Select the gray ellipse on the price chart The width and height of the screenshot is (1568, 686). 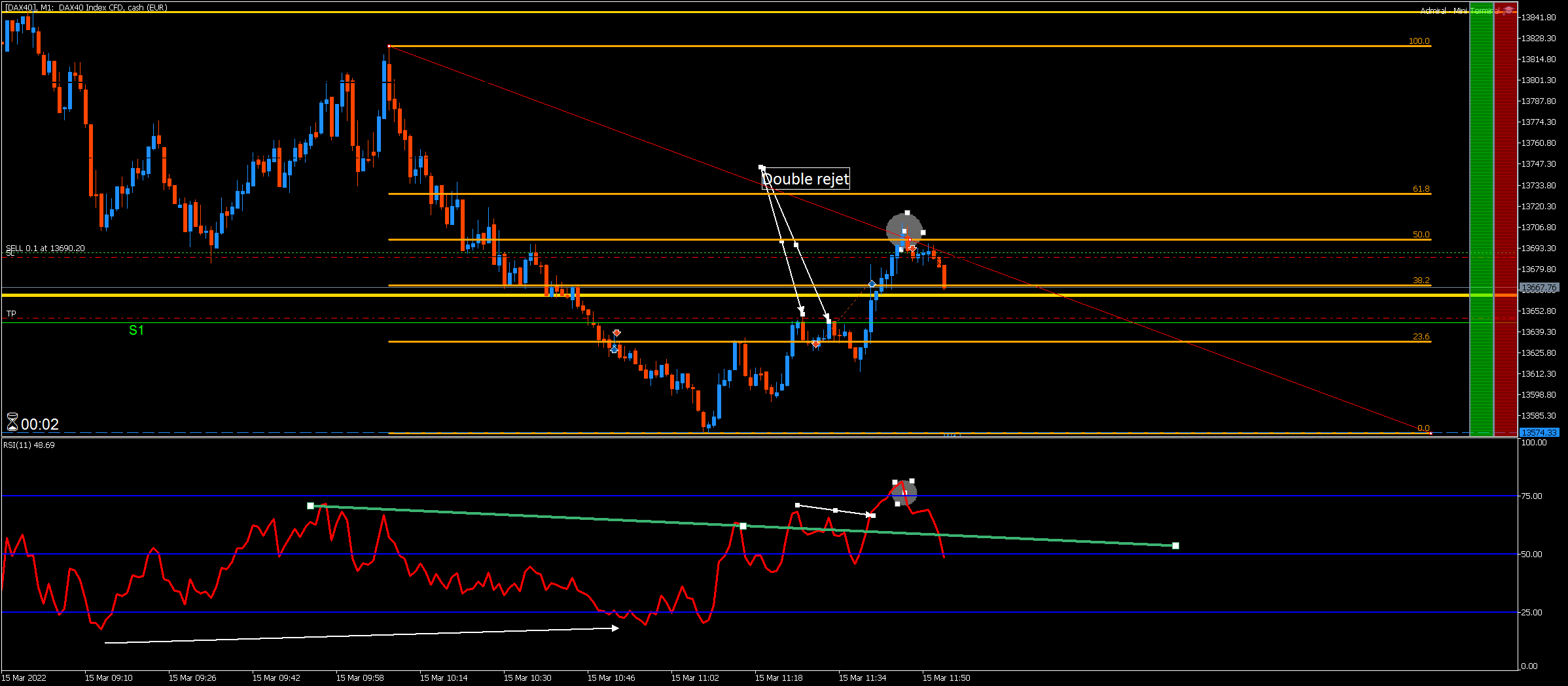tap(904, 230)
